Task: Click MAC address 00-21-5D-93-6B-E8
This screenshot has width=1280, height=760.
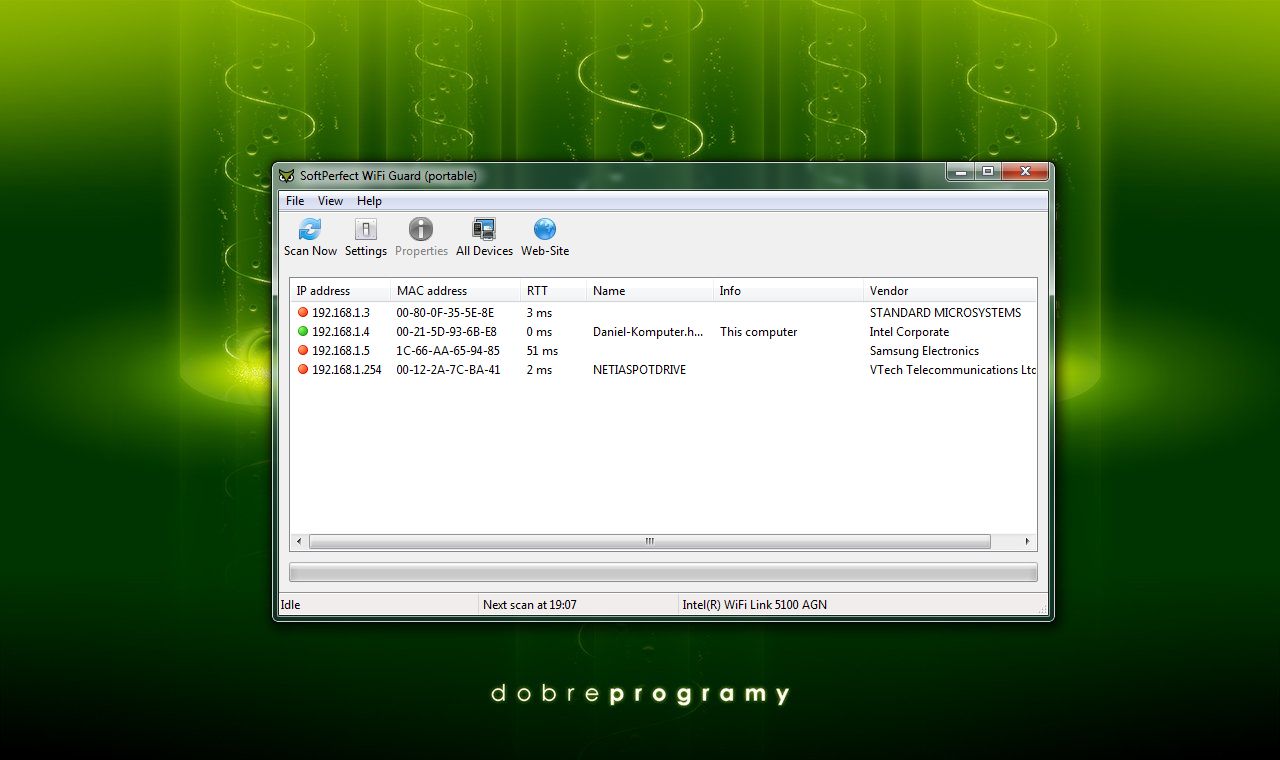Action: [446, 332]
